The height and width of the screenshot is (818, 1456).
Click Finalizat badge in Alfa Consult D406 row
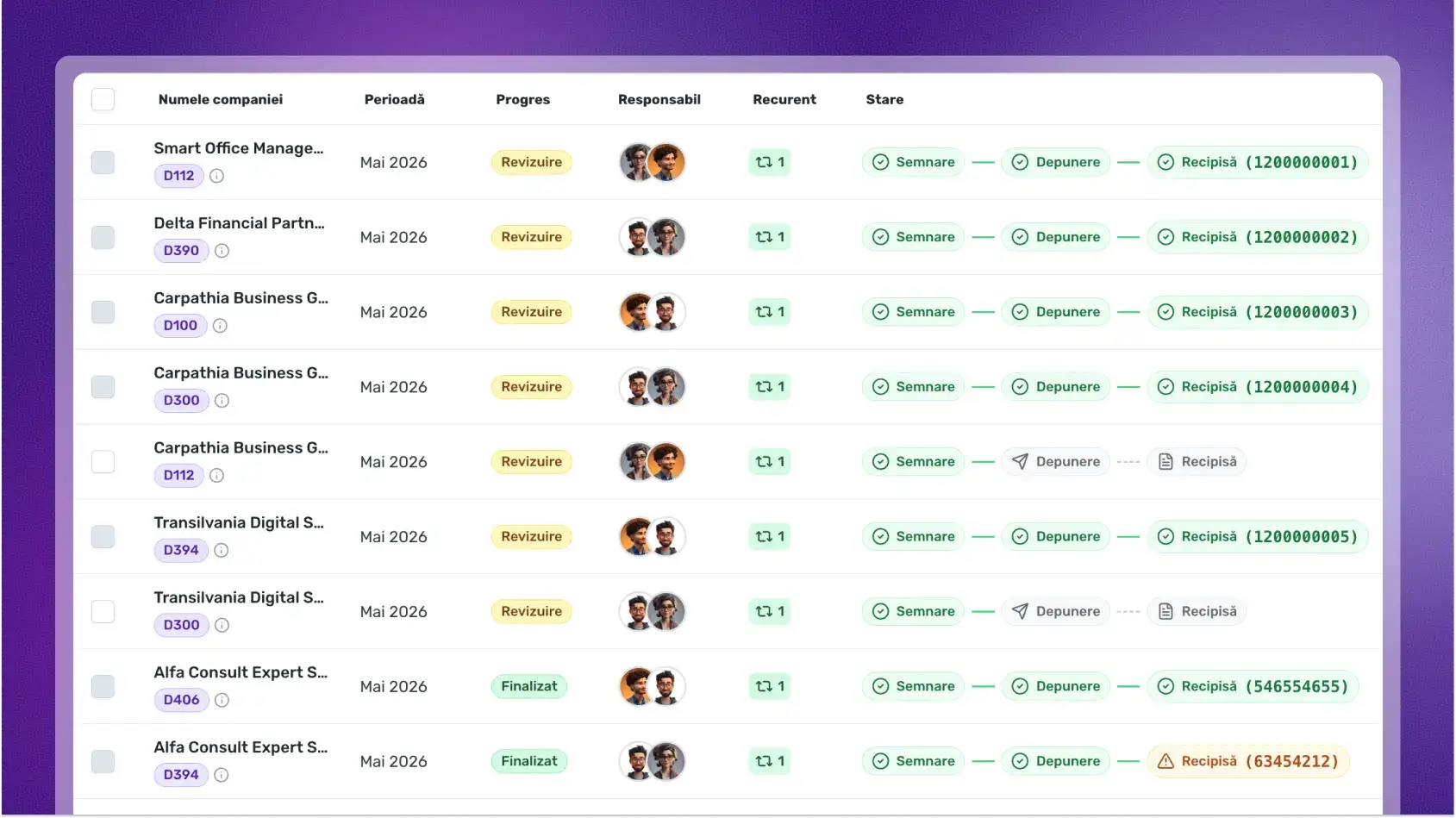tap(529, 686)
